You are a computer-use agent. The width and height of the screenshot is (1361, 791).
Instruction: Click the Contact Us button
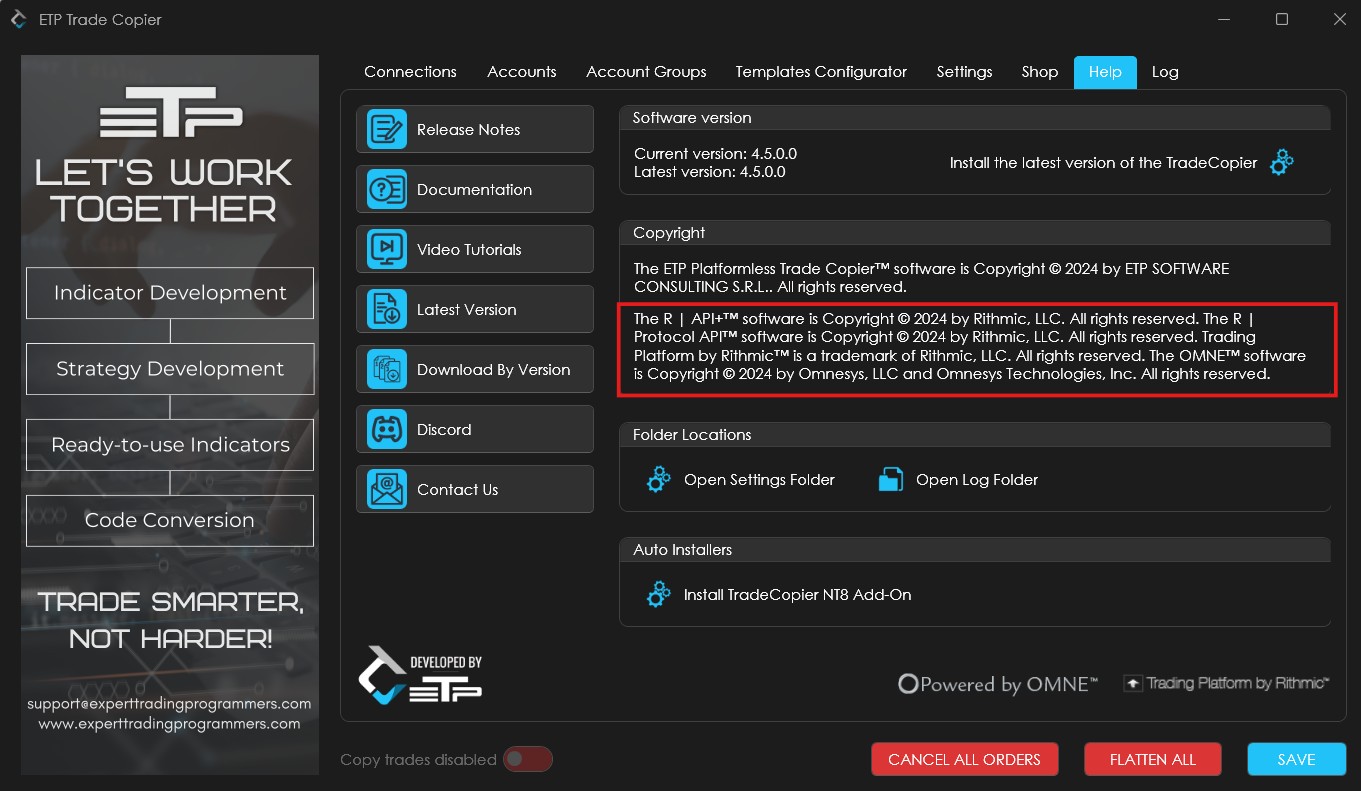click(475, 489)
